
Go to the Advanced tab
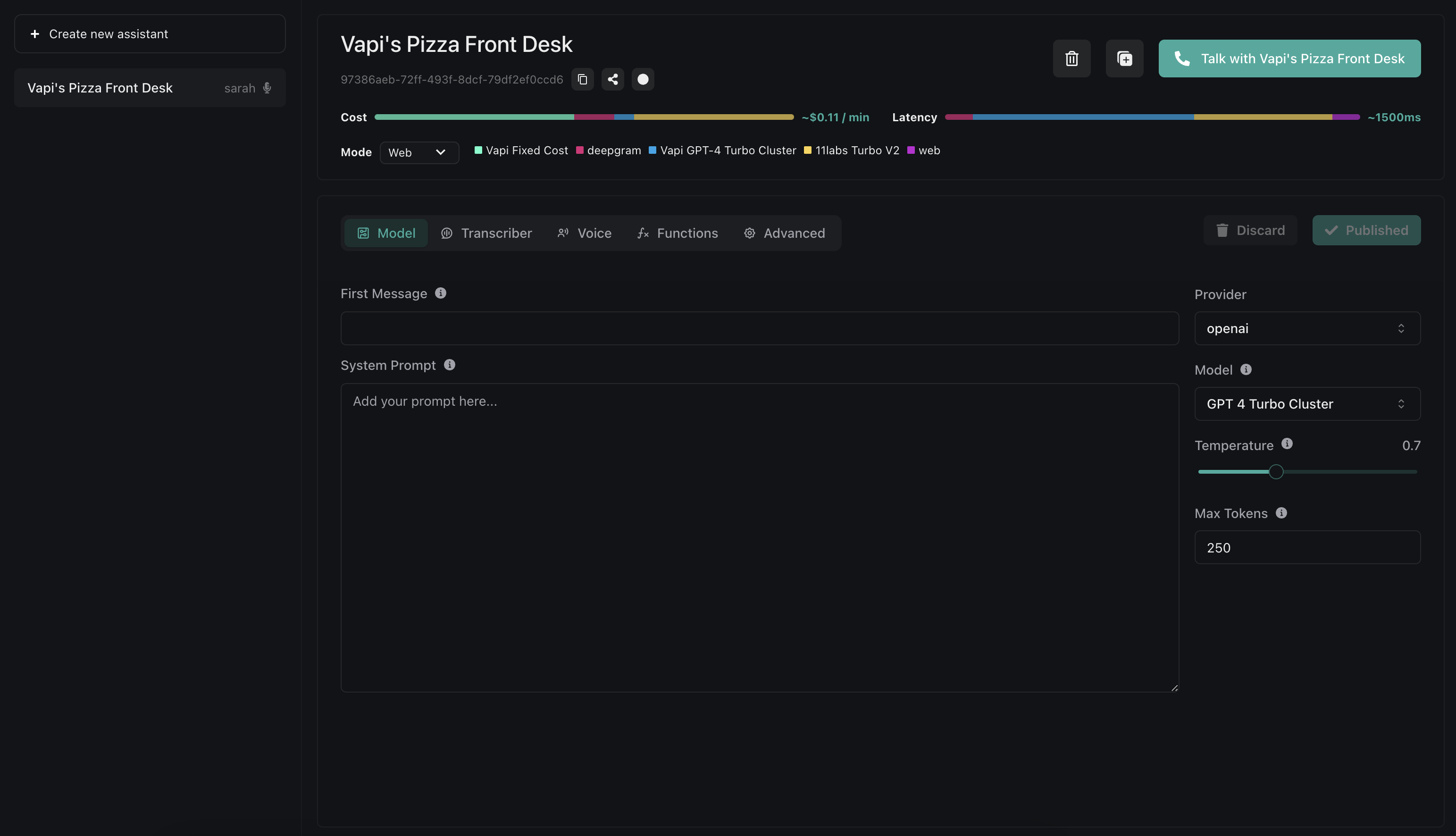coord(784,233)
